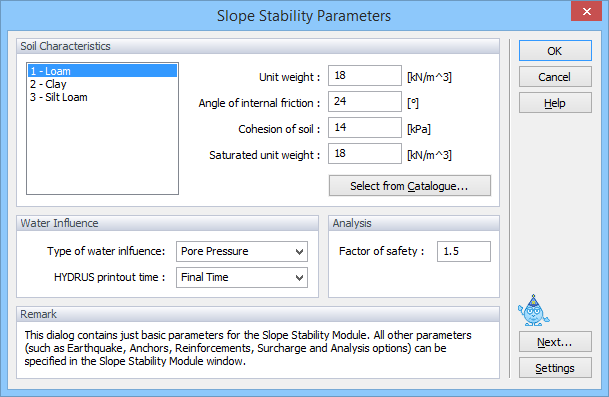Click the water drop wizard mascot icon
The image size is (609, 397).
click(x=533, y=310)
